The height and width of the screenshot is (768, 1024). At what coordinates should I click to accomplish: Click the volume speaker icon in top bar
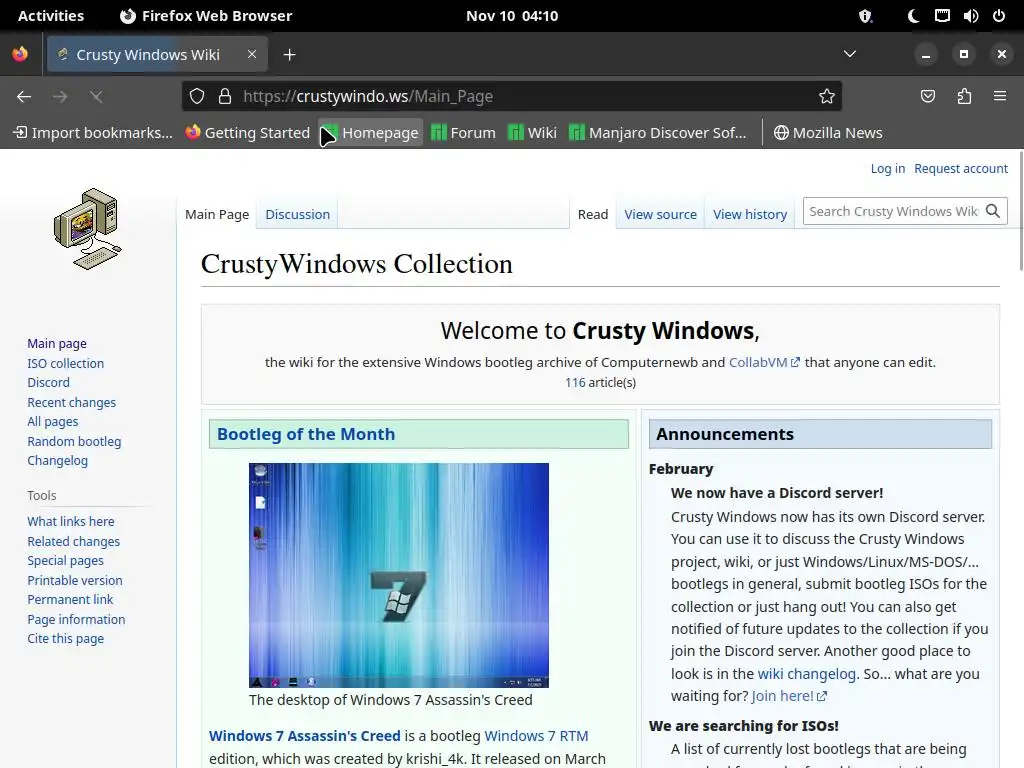[970, 16]
